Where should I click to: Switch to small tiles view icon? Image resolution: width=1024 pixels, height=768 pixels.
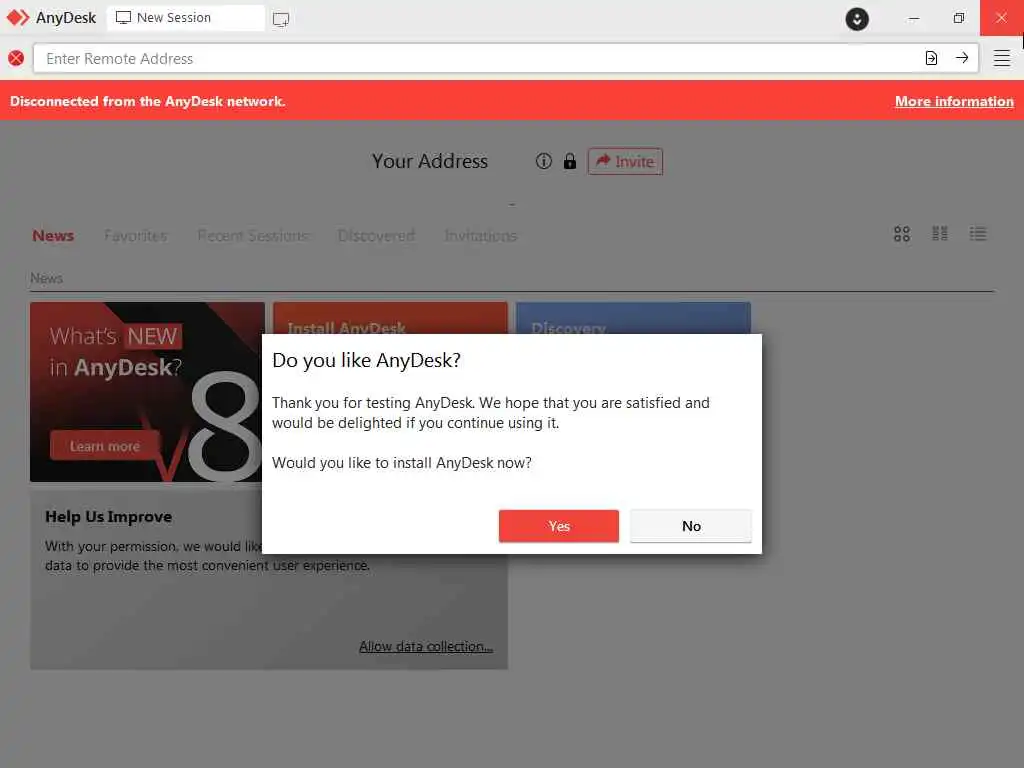click(x=940, y=234)
